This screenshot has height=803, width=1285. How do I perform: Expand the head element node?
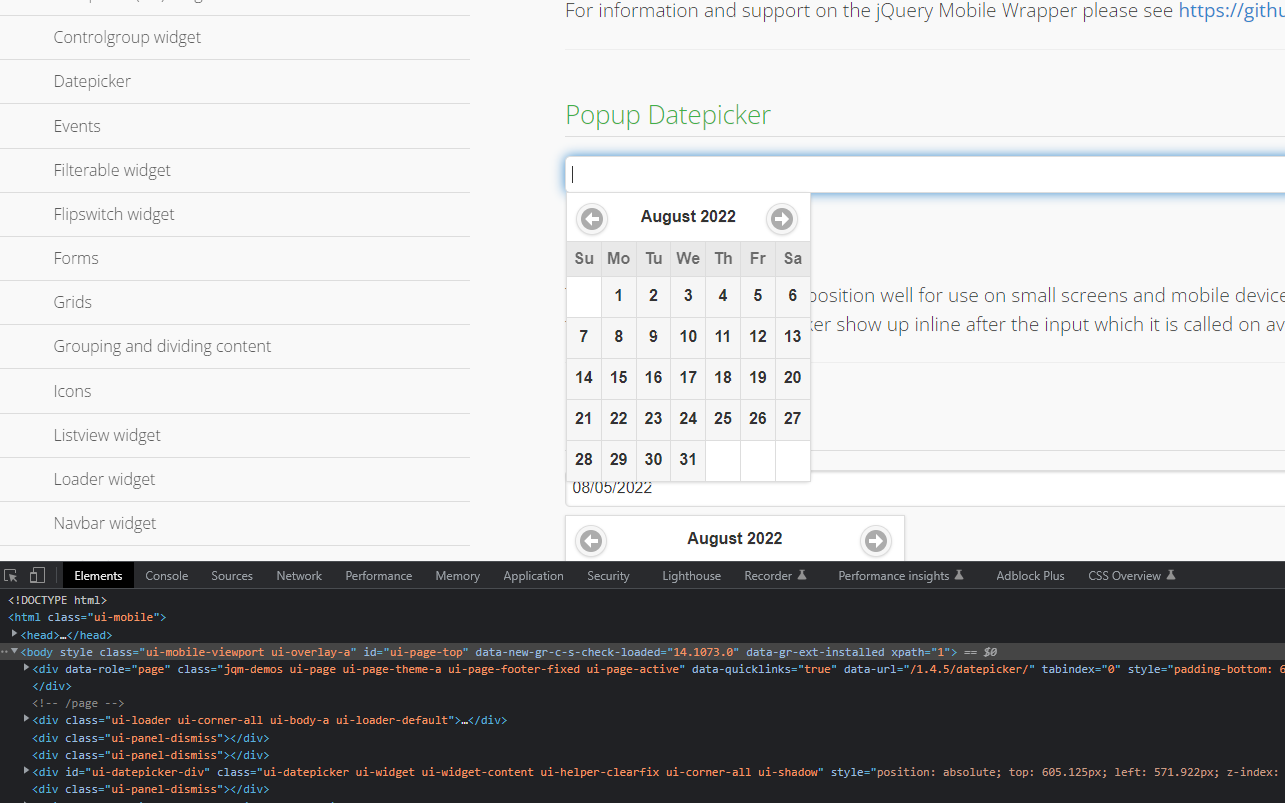click(x=14, y=634)
